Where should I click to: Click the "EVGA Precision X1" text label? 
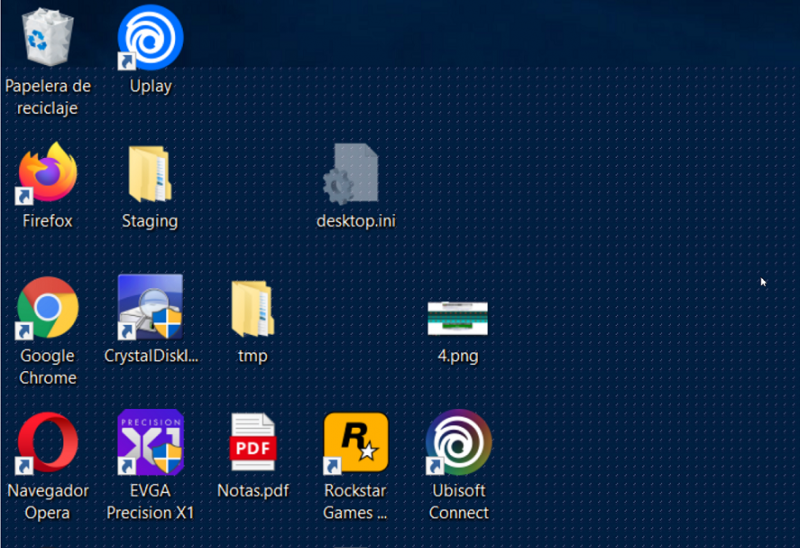coord(150,502)
